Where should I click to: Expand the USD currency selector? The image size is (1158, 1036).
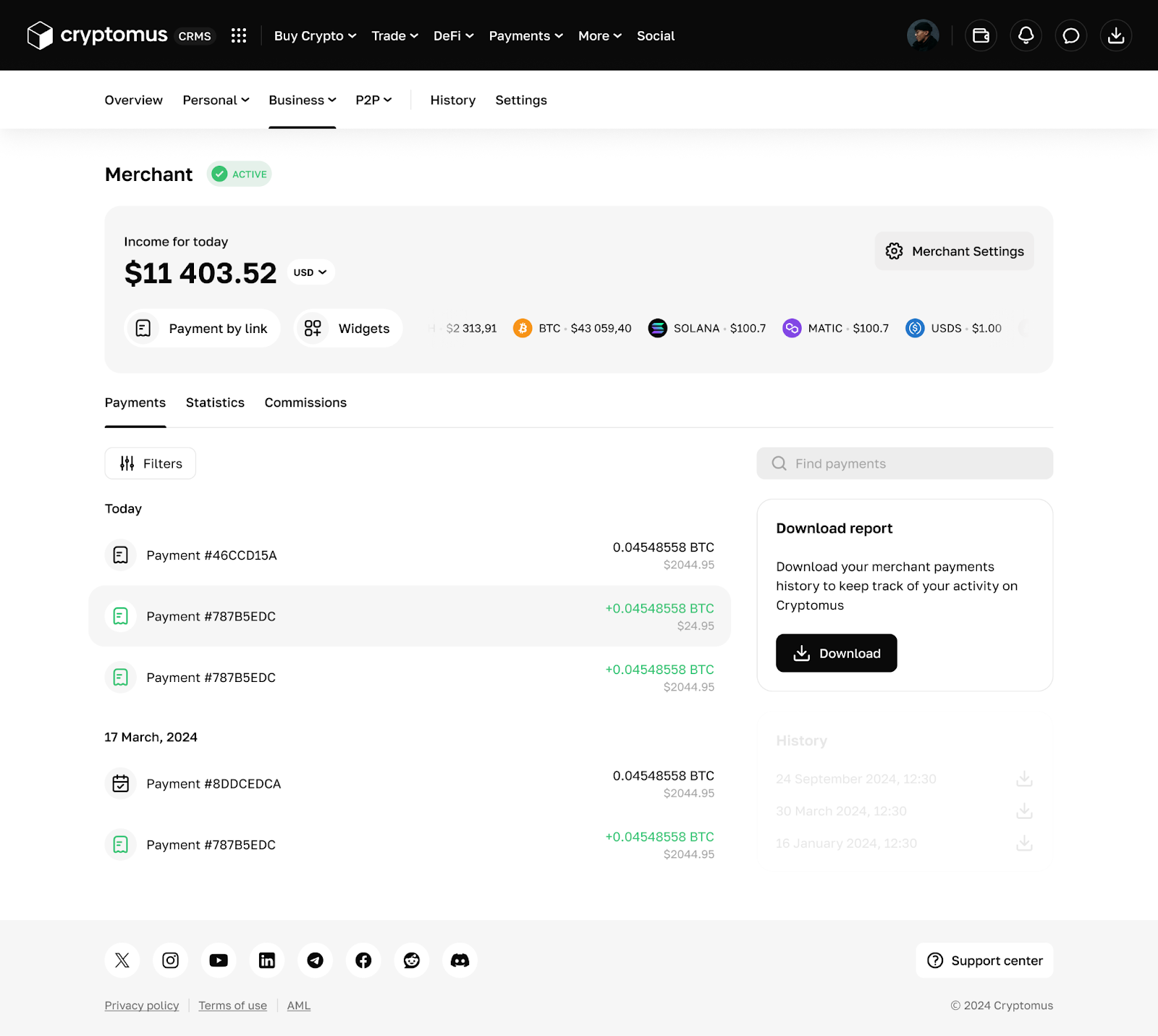point(310,272)
